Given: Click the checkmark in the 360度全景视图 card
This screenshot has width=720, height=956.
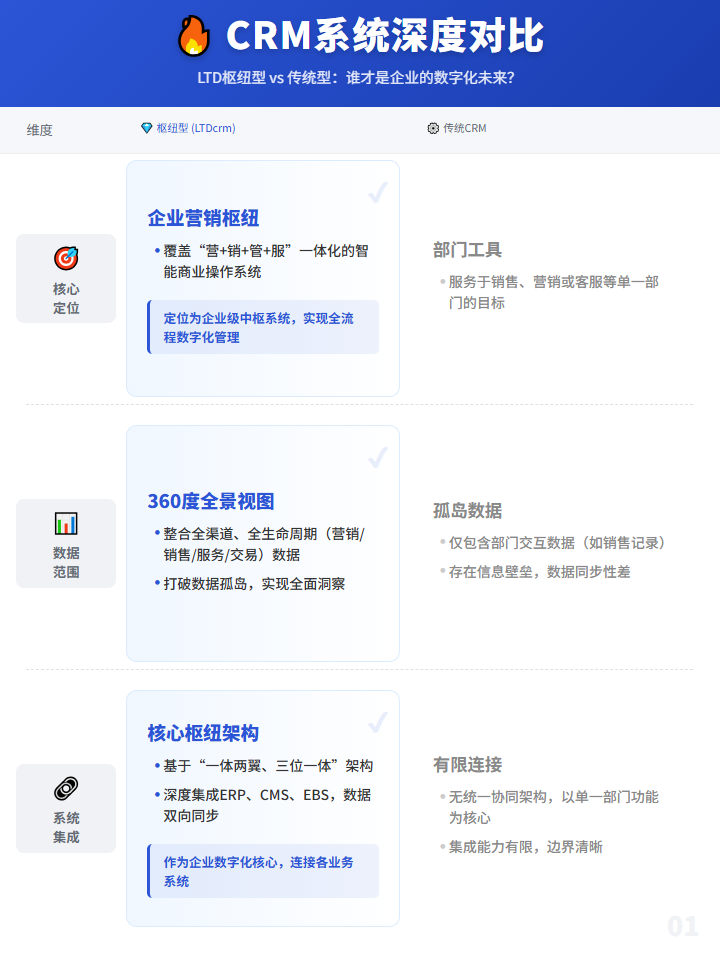Looking at the screenshot, I should point(377,457).
